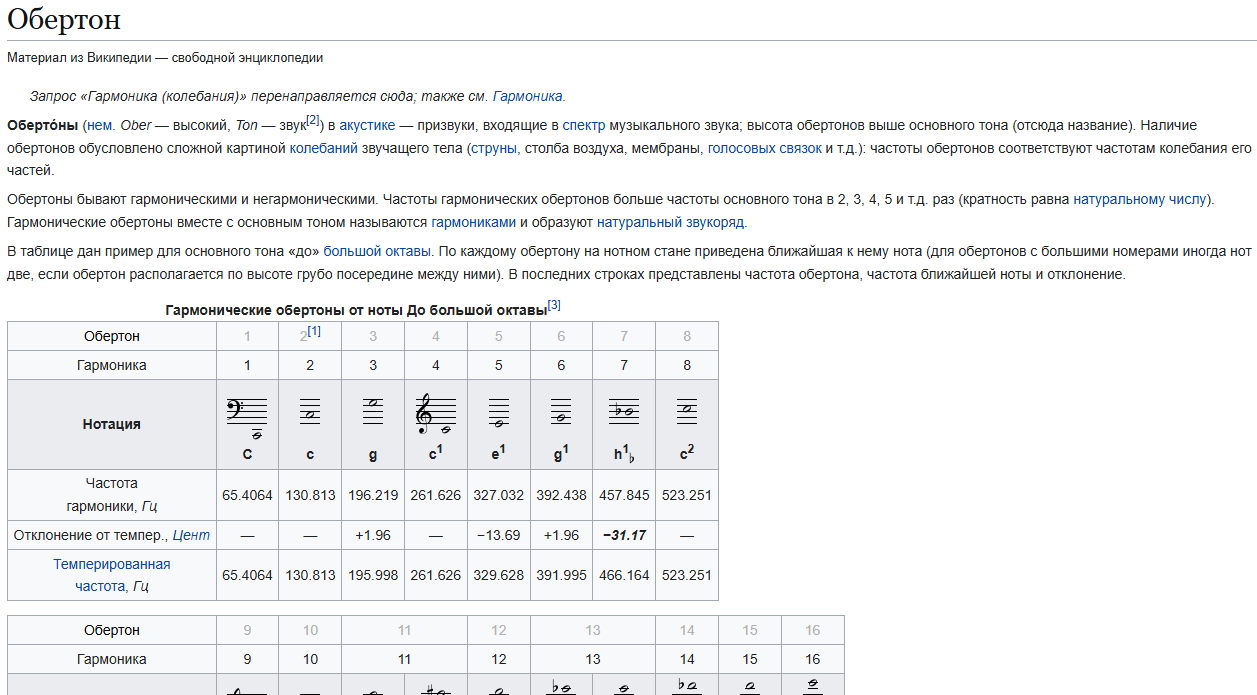Click the treble clef notation image for c1
Viewport: 1257px width, 695px height.
point(435,415)
